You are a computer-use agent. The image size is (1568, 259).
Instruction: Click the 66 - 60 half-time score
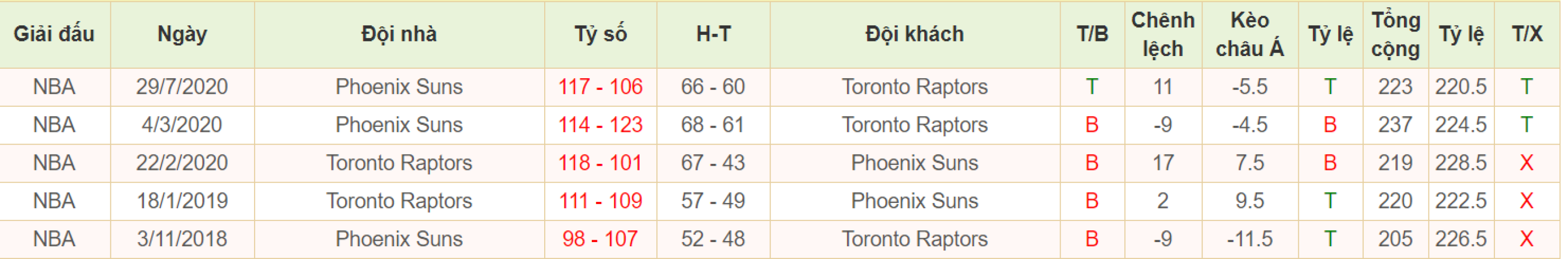click(x=713, y=87)
